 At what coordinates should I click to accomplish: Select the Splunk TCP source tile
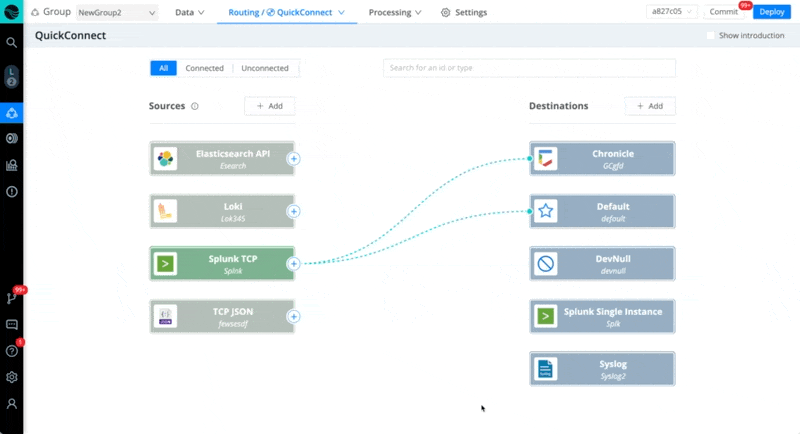coord(222,263)
